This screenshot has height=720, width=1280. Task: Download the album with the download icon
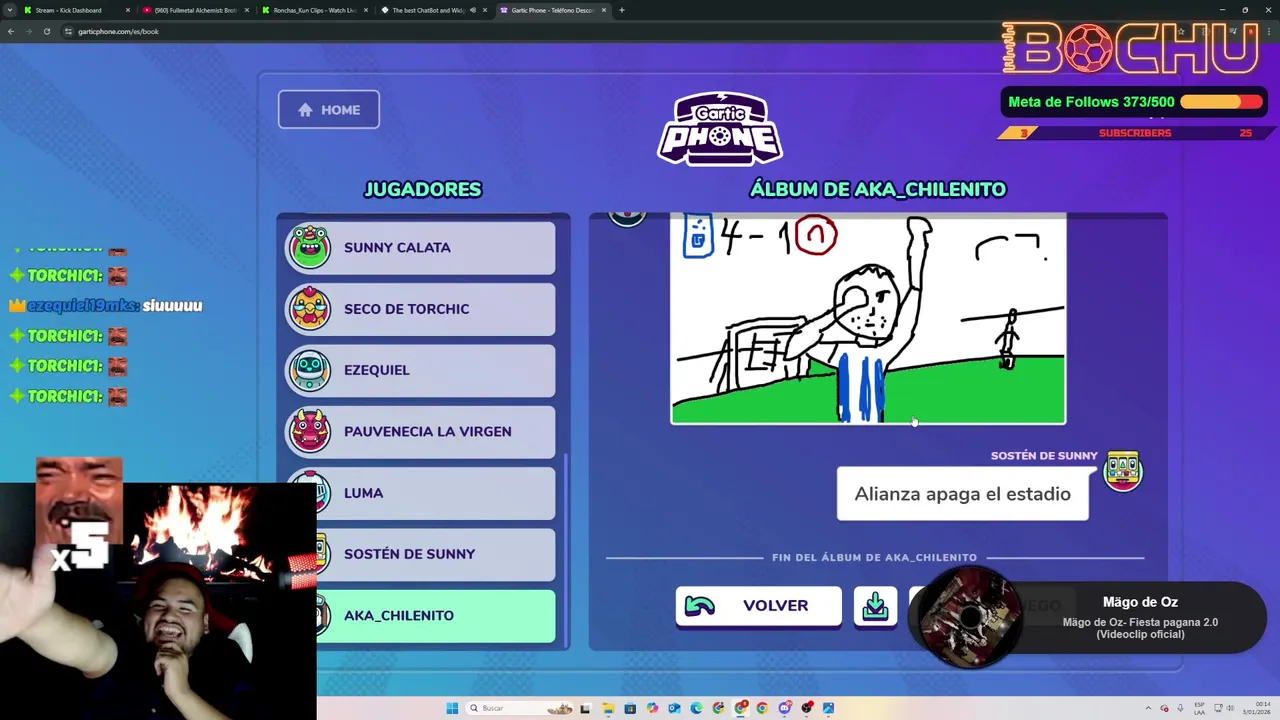tap(875, 606)
